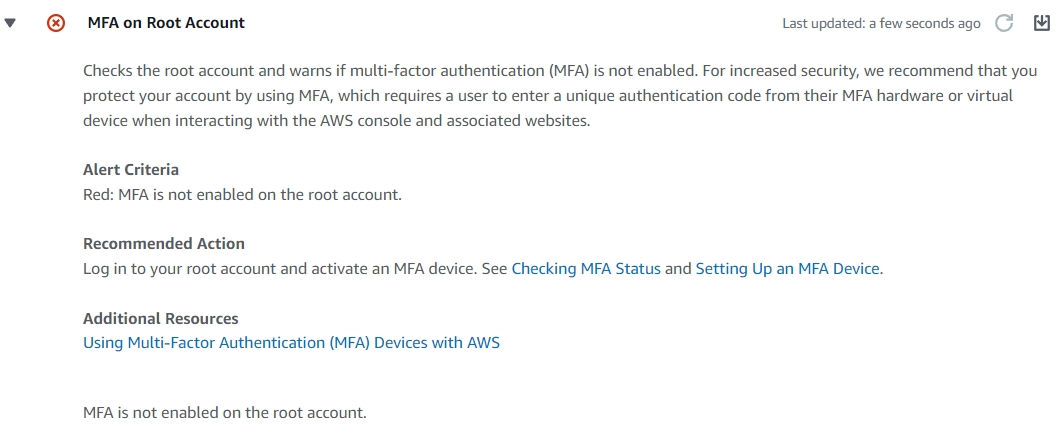Collapse the MFA on Root Account check
The height and width of the screenshot is (447, 1062).
coord(9,23)
